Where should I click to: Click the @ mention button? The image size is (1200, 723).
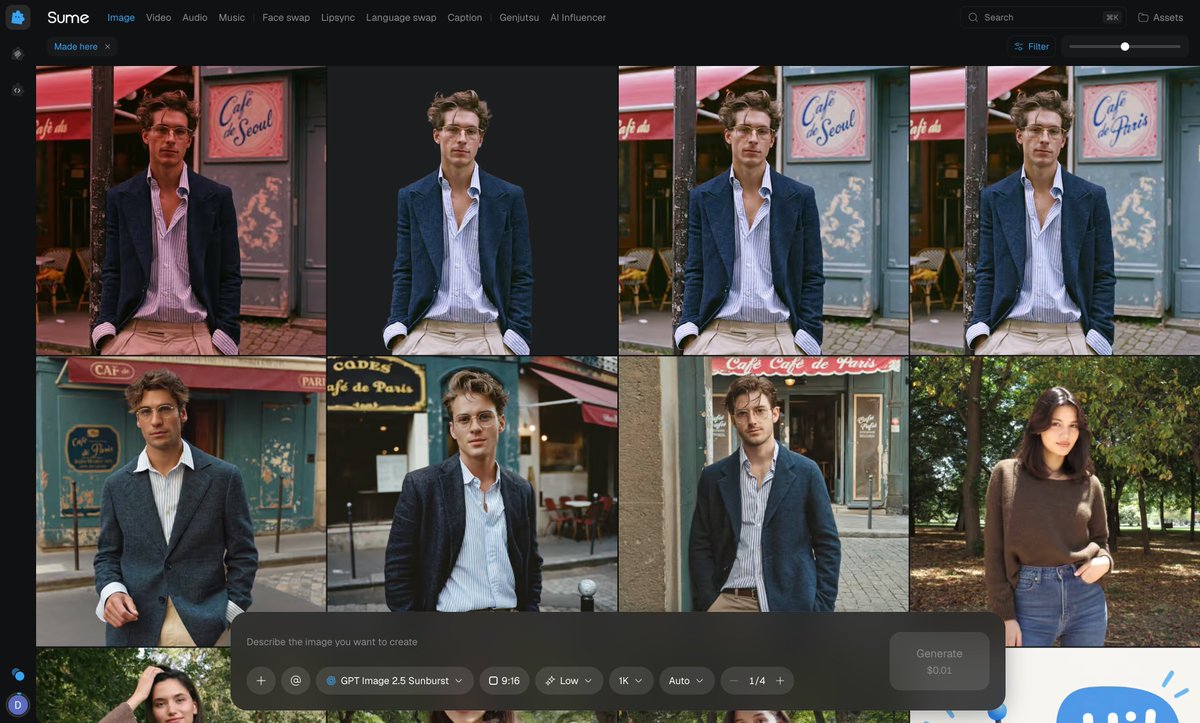tap(296, 681)
